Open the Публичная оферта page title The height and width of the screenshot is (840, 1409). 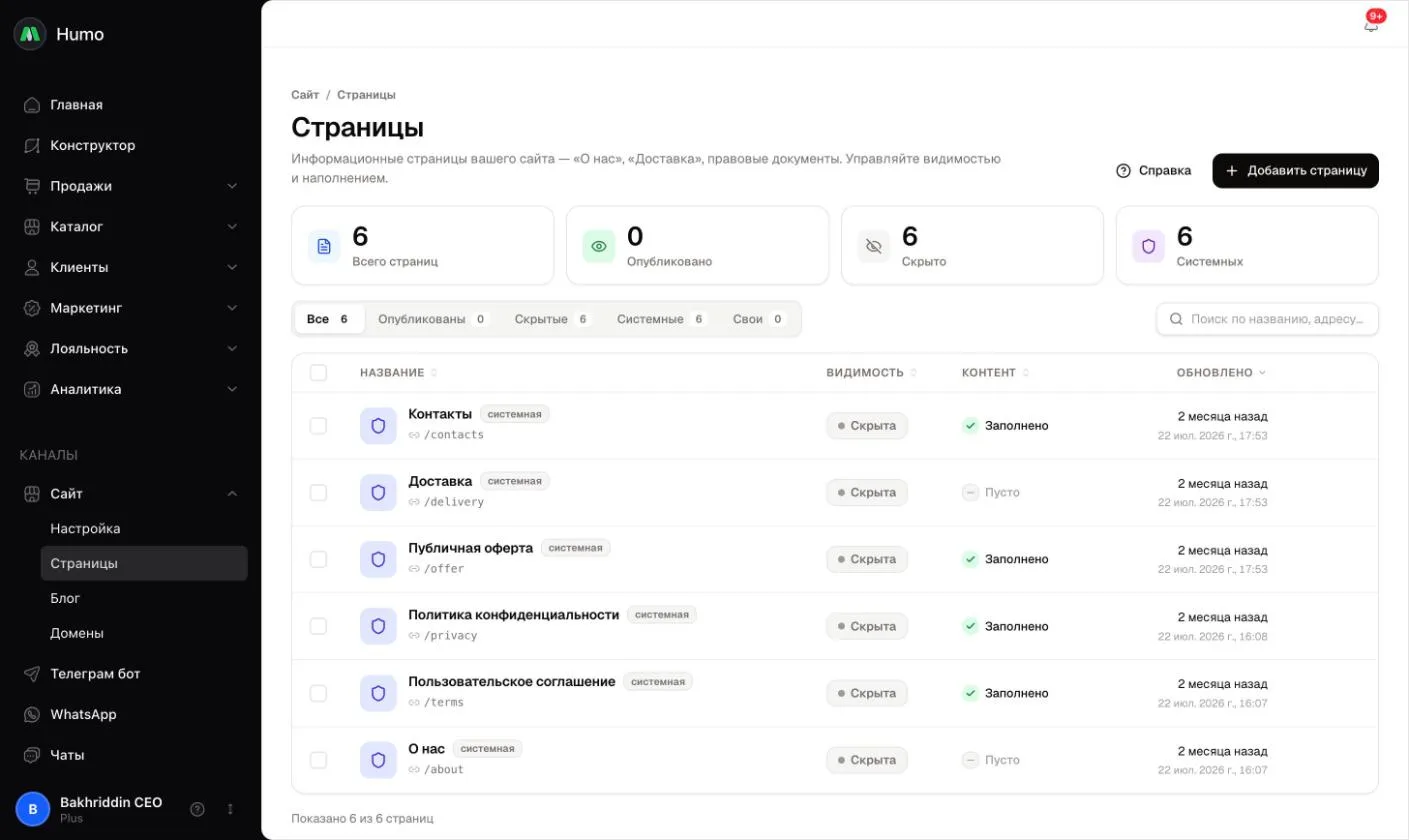tap(470, 548)
